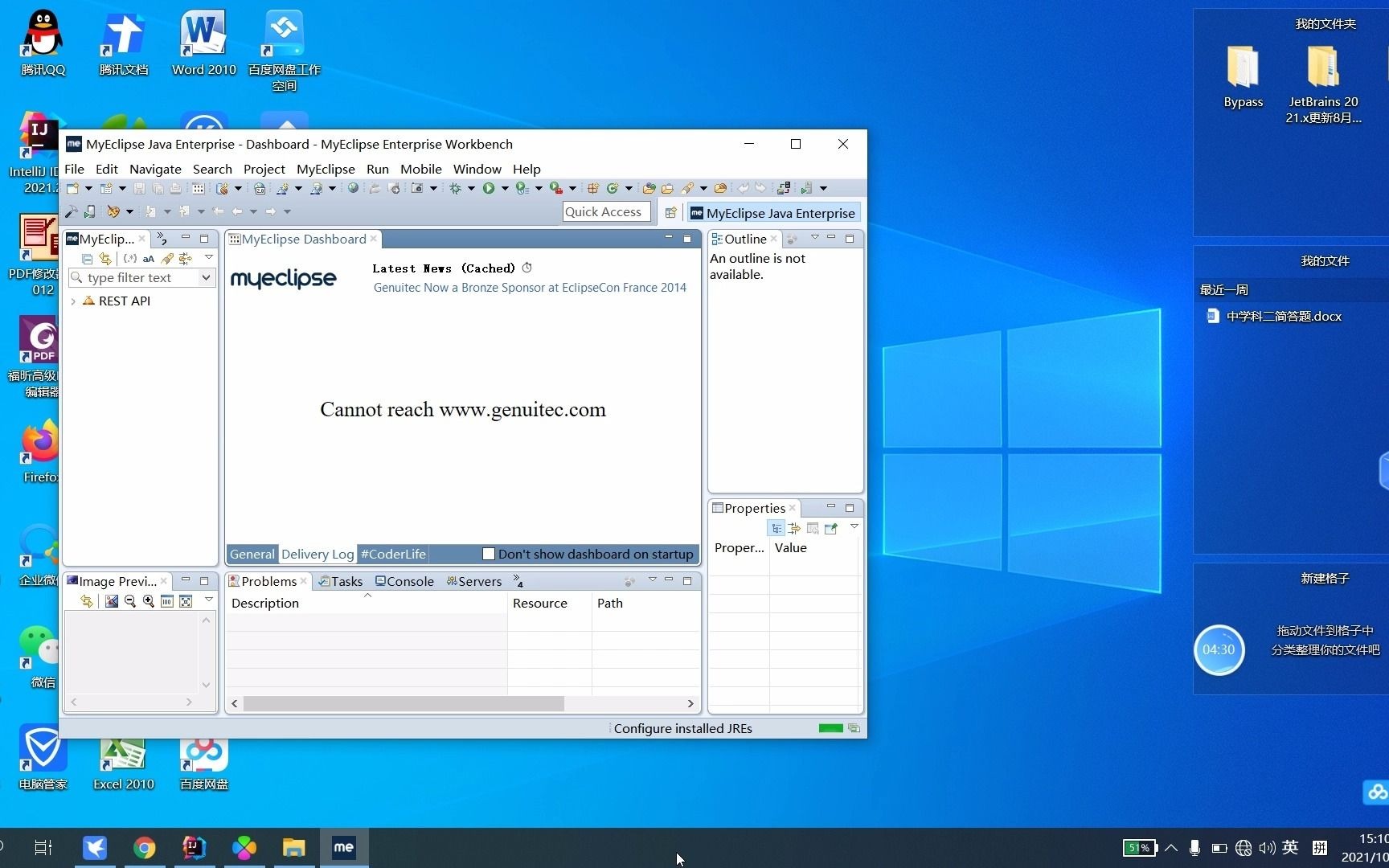Click the Word 2010 desktop shortcut
Viewport: 1389px width, 868px height.
(x=203, y=43)
